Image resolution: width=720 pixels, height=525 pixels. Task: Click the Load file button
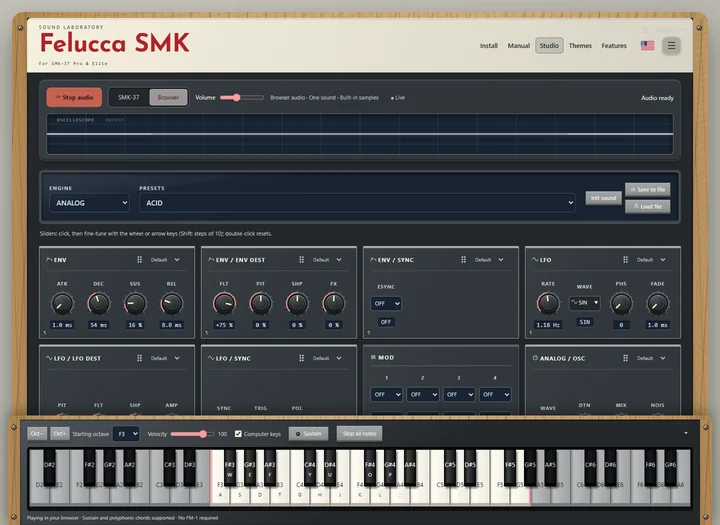[x=647, y=206]
